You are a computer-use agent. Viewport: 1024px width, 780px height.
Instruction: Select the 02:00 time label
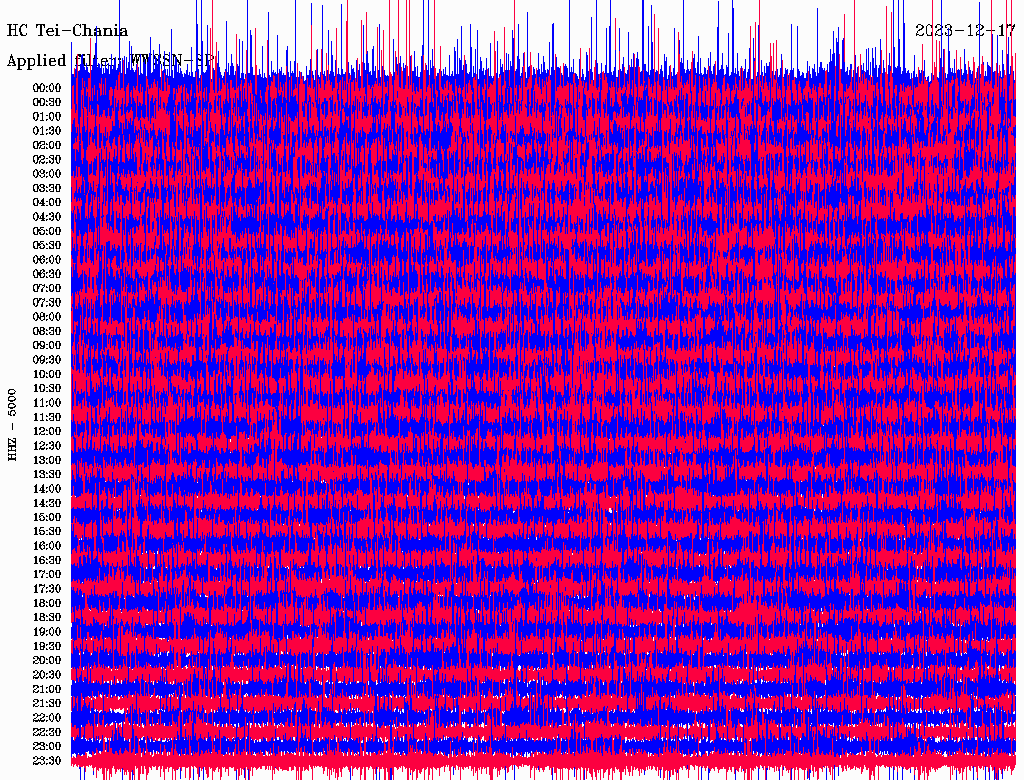pyautogui.click(x=47, y=145)
